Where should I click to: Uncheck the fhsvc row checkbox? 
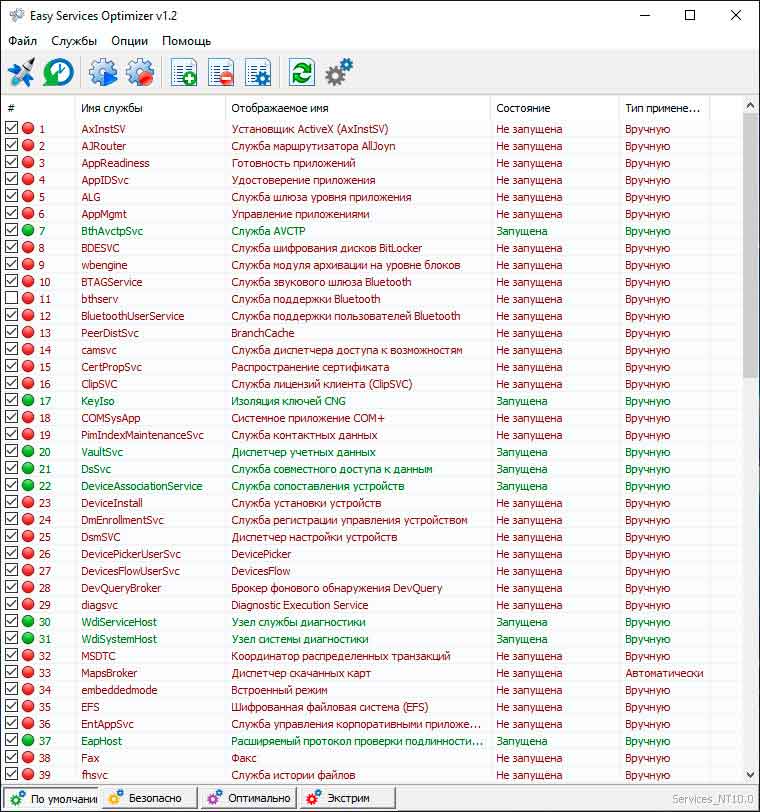11,774
